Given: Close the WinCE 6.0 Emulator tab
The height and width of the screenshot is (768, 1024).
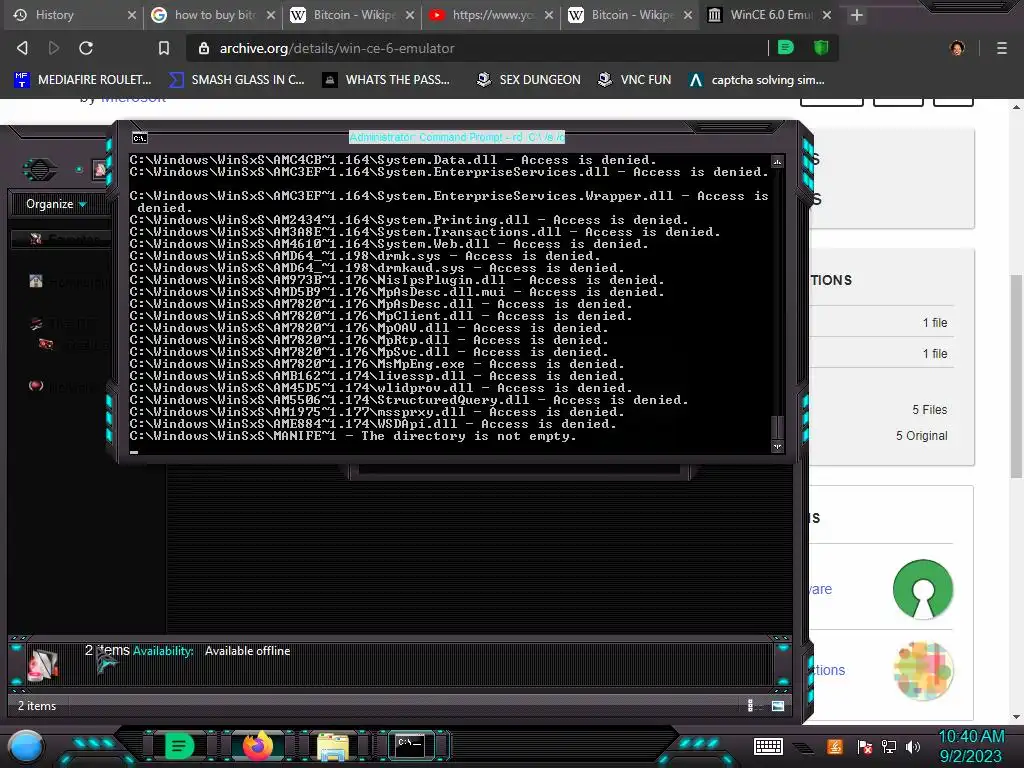Looking at the screenshot, I should [827, 15].
